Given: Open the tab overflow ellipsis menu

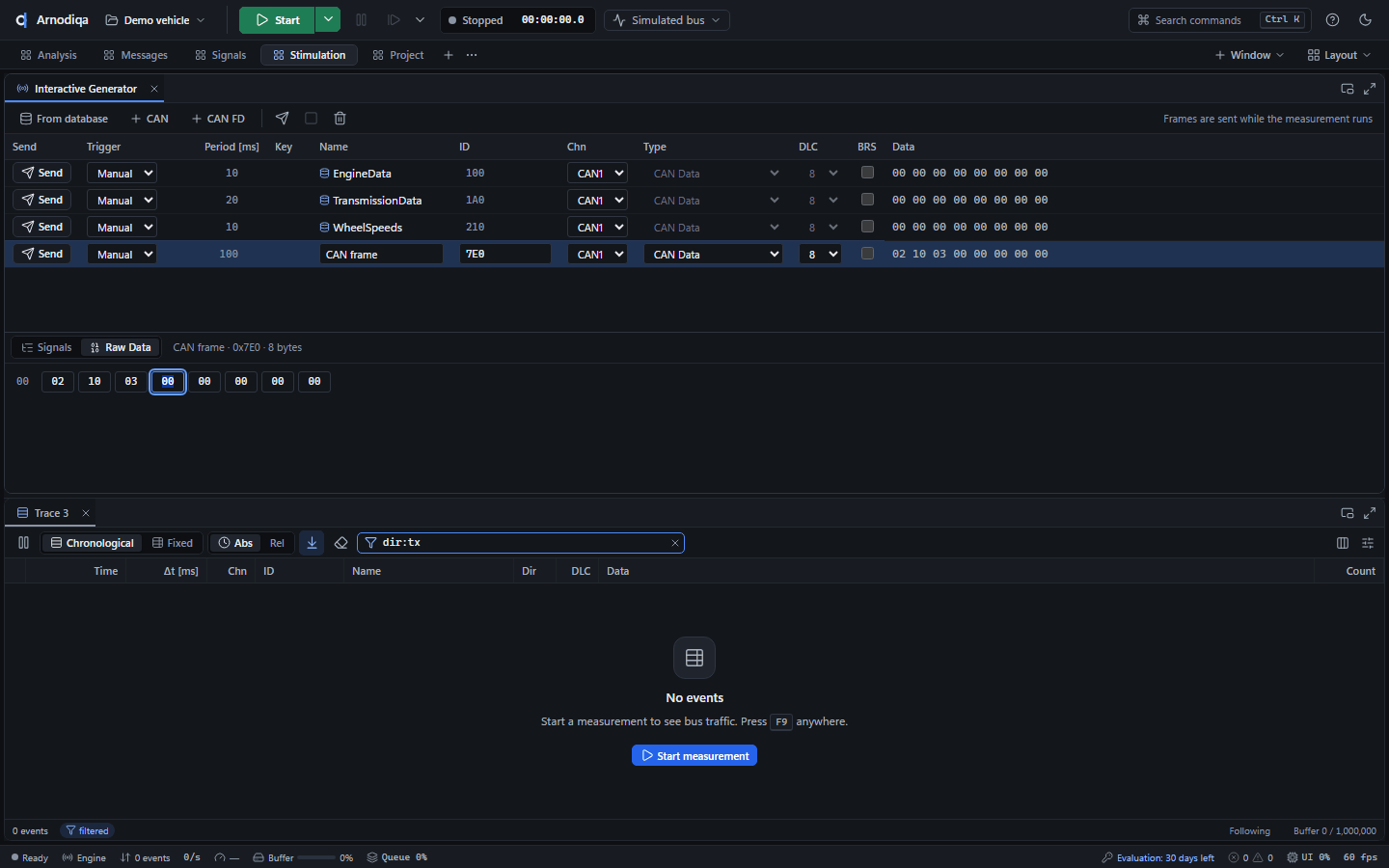Looking at the screenshot, I should pos(472,55).
